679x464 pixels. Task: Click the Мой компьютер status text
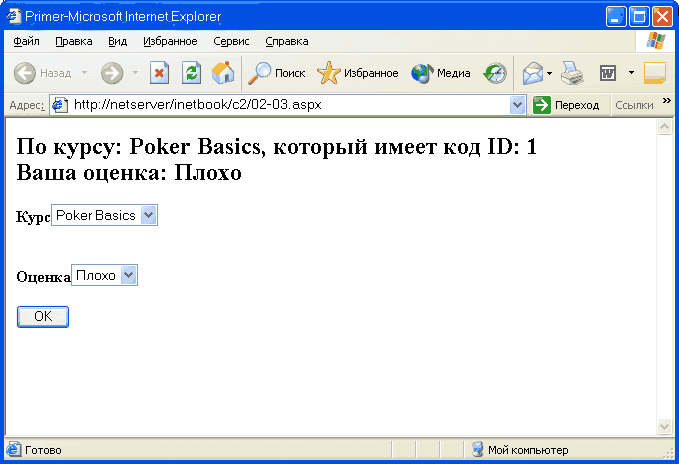coord(528,450)
